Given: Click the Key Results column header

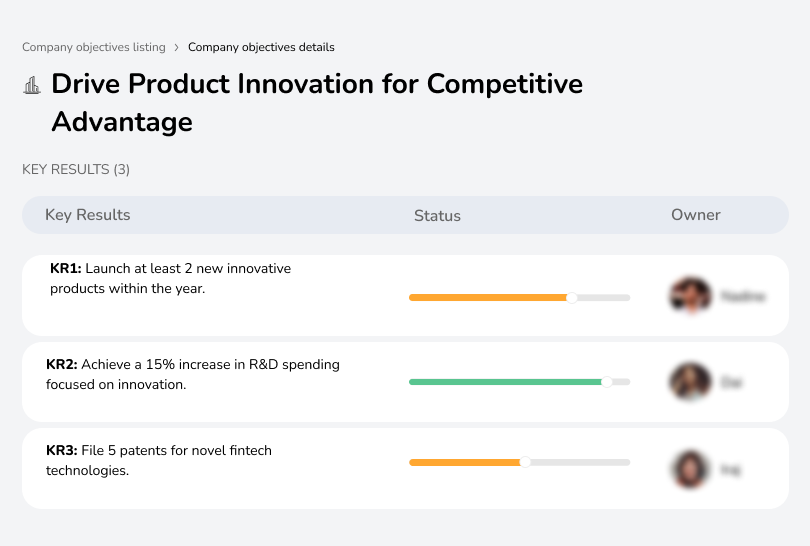Looking at the screenshot, I should (88, 215).
